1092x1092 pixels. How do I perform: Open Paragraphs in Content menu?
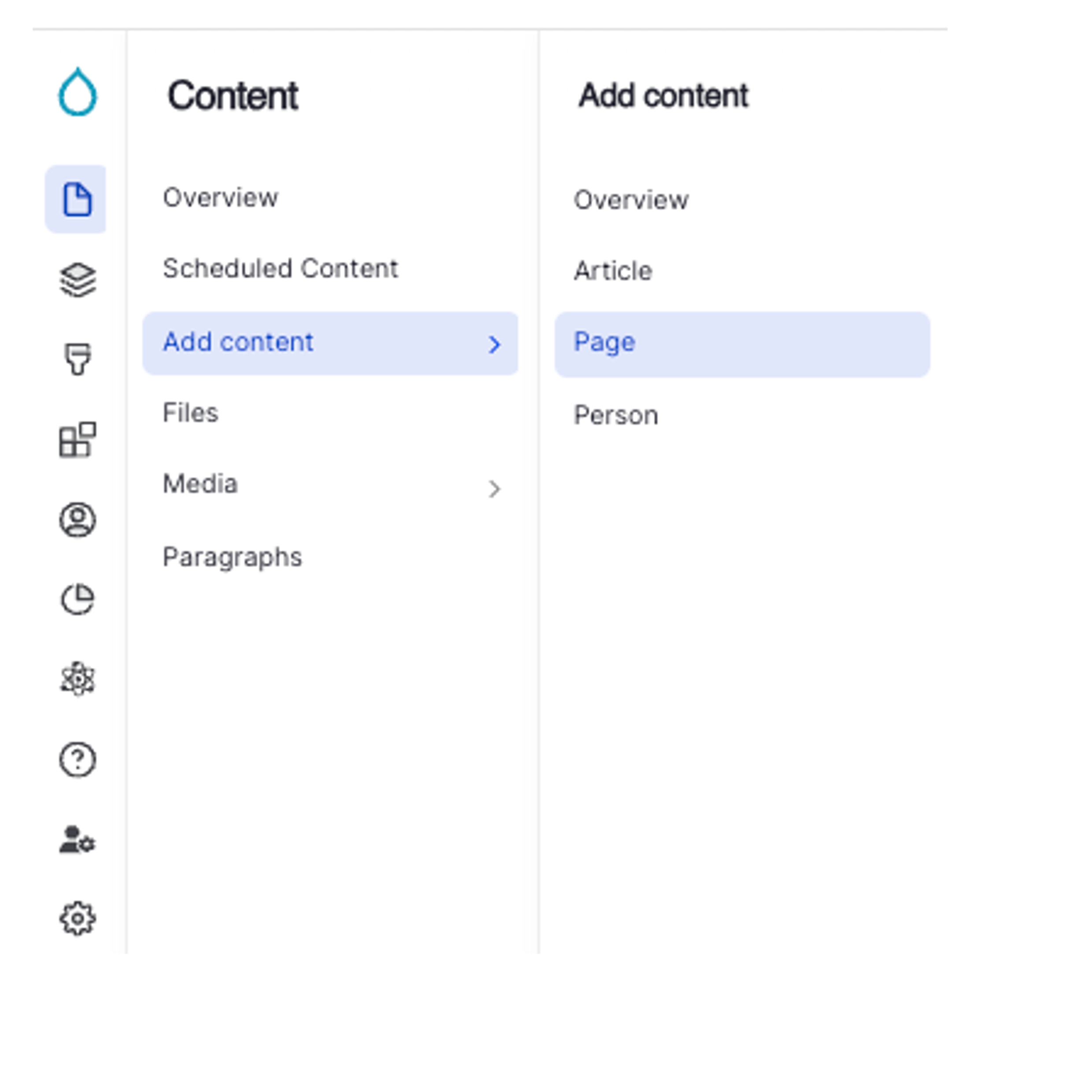232,557
